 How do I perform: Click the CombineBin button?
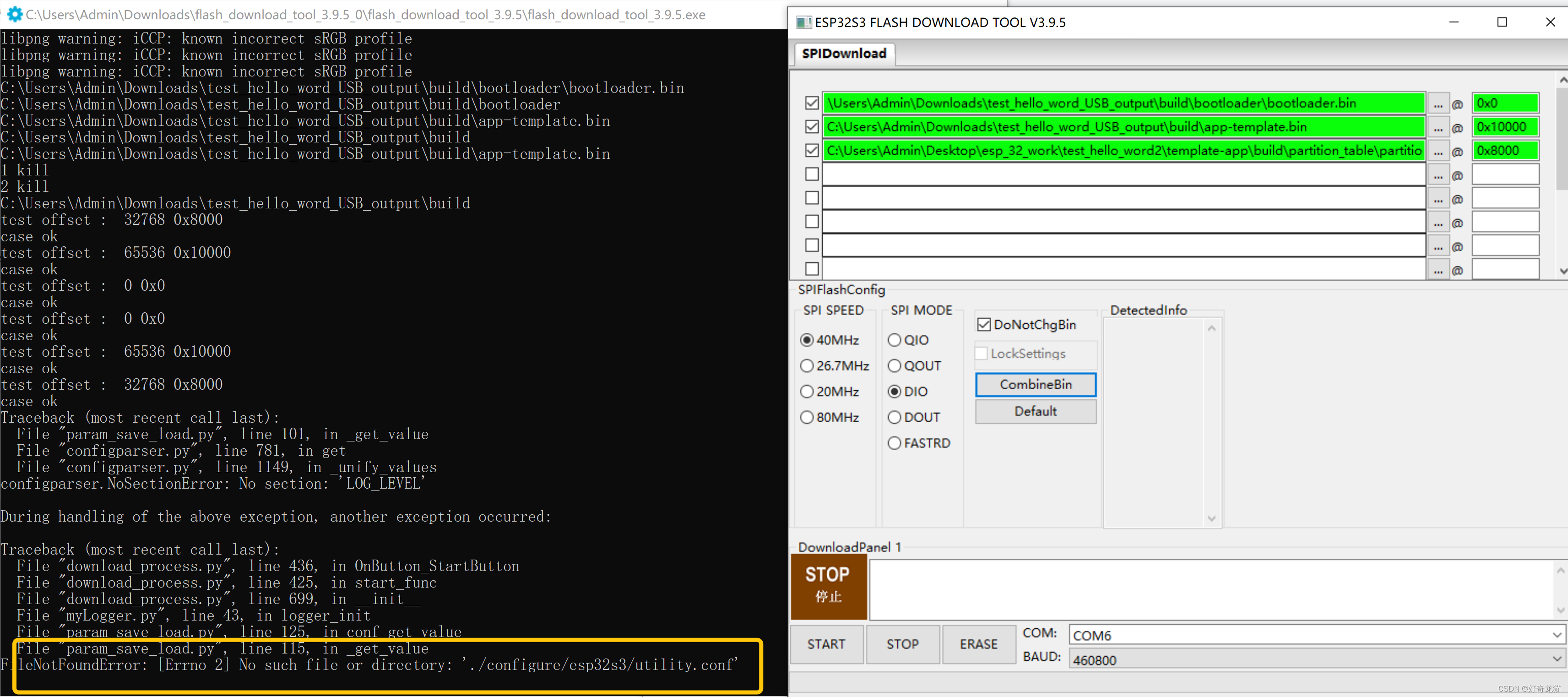pyautogui.click(x=1036, y=385)
